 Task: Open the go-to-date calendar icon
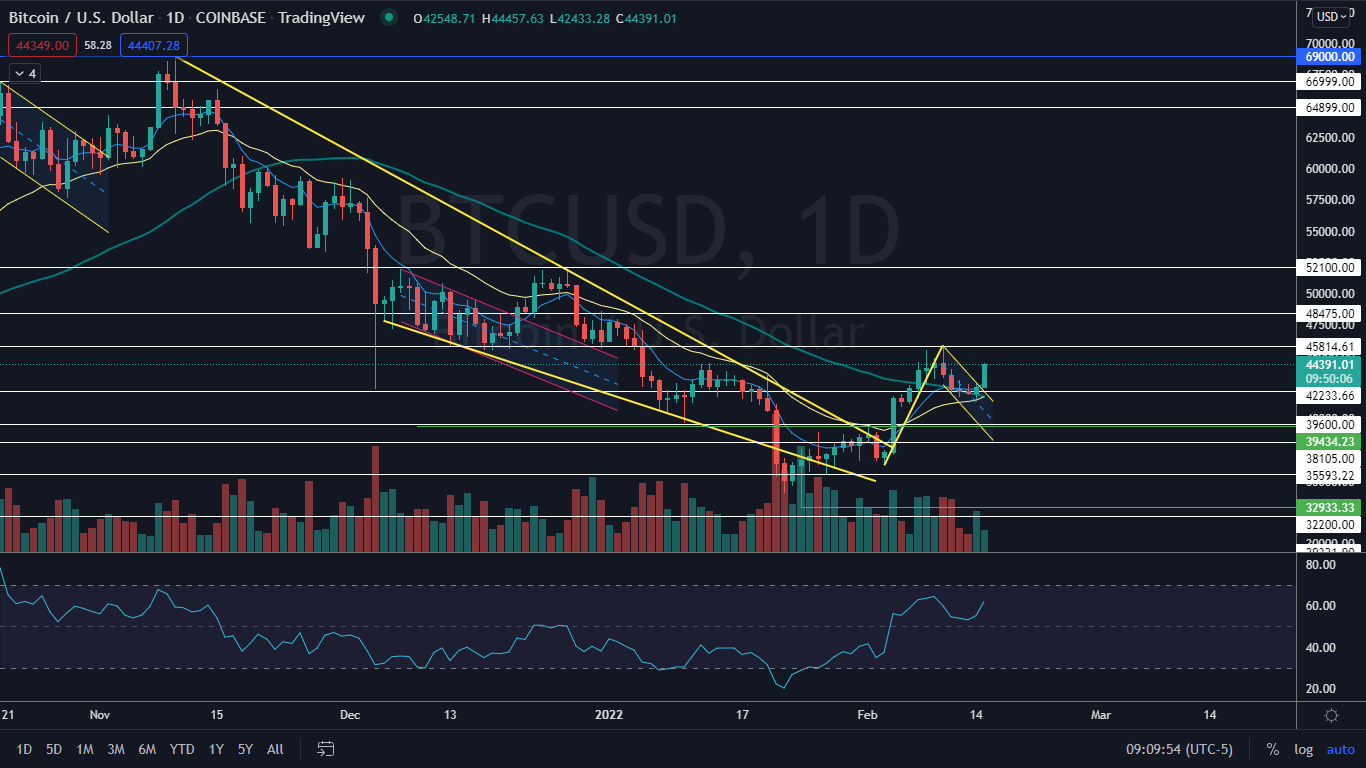click(325, 749)
